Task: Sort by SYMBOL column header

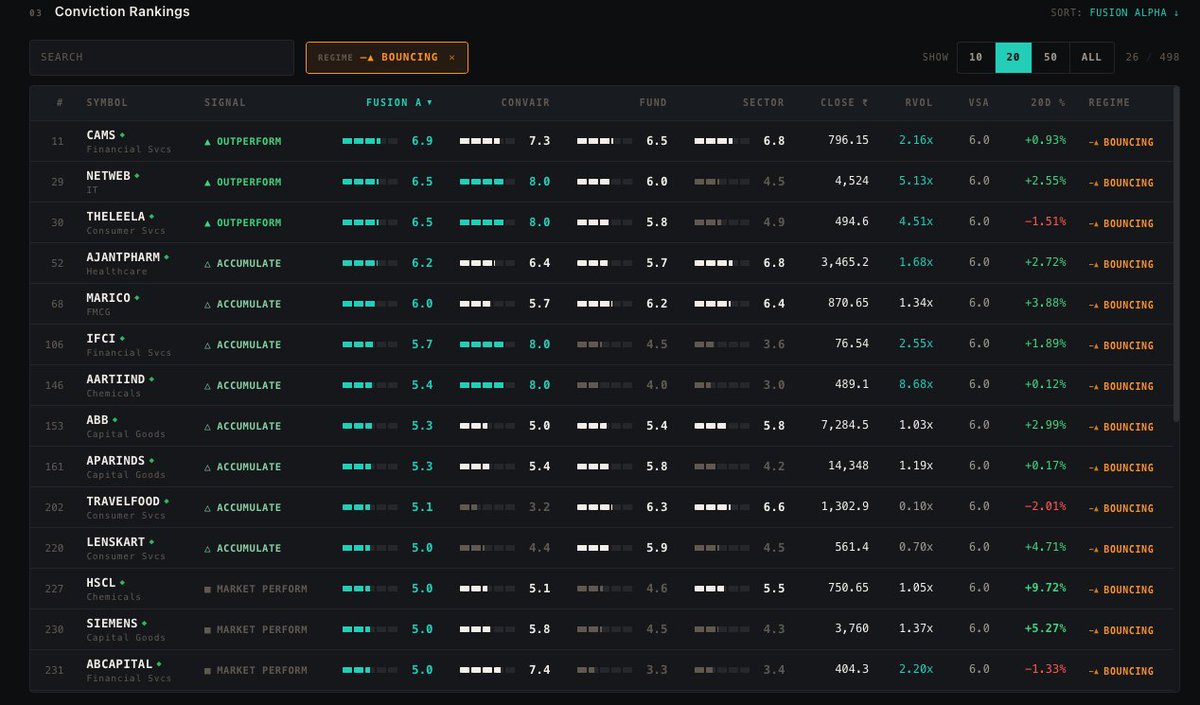Action: pyautogui.click(x=107, y=102)
